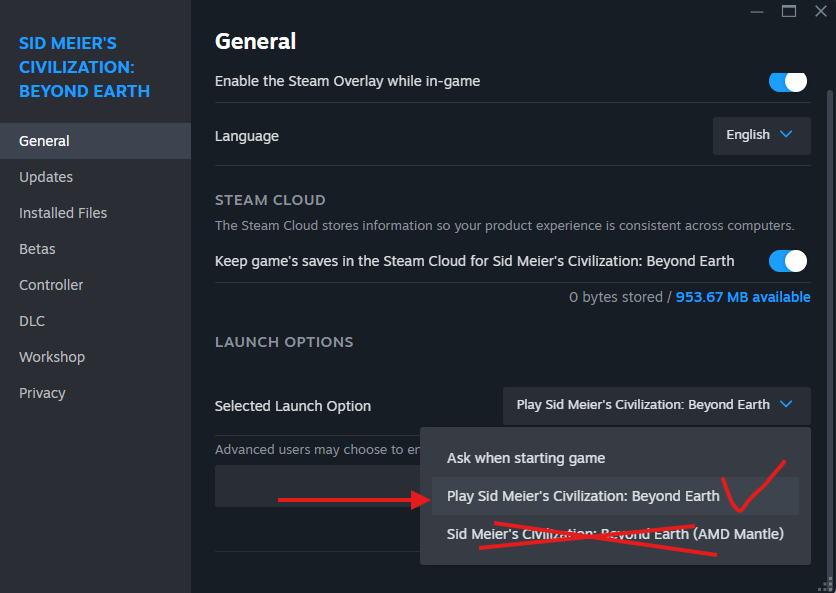836x593 pixels.
Task: Open the English language dropdown
Action: coord(761,135)
